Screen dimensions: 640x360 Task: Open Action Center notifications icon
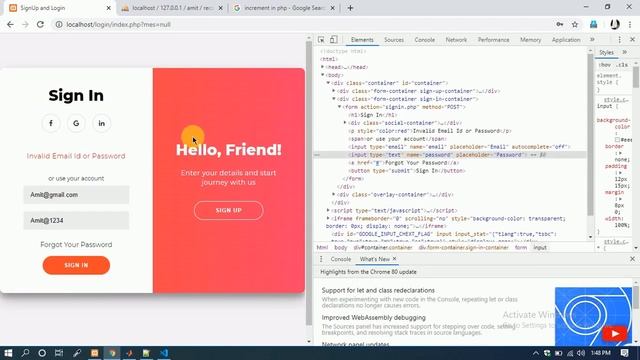tap(624, 353)
